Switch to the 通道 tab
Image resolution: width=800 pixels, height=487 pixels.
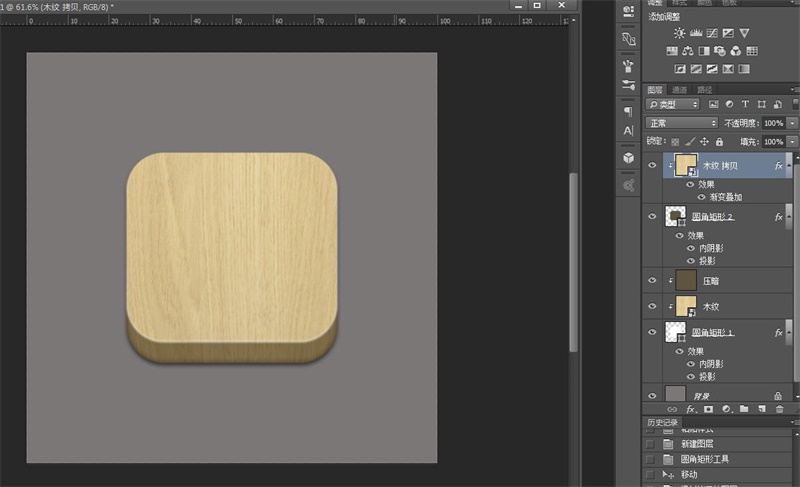tap(679, 89)
